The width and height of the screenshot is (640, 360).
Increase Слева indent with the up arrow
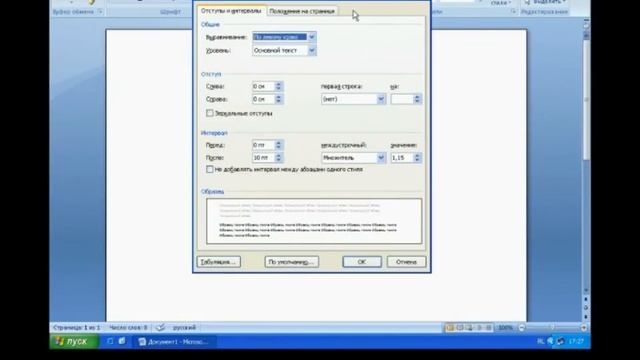278,84
